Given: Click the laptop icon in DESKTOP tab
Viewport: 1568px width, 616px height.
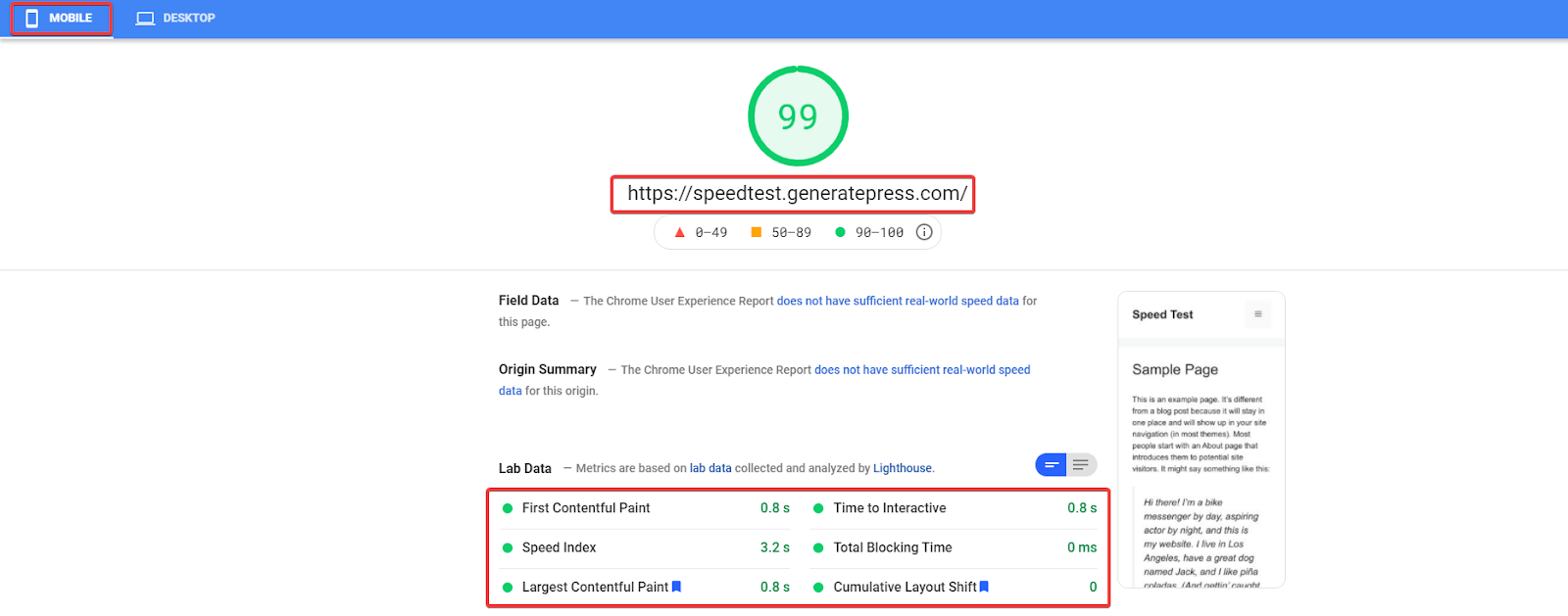Looking at the screenshot, I should 145,19.
